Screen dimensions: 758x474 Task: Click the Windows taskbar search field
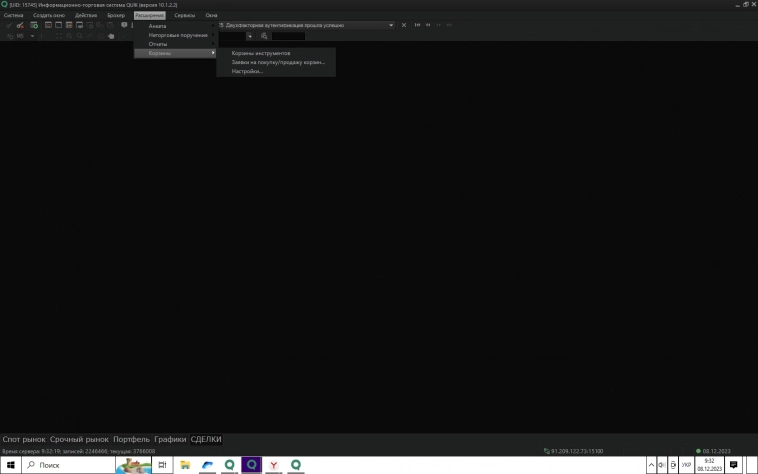70,465
